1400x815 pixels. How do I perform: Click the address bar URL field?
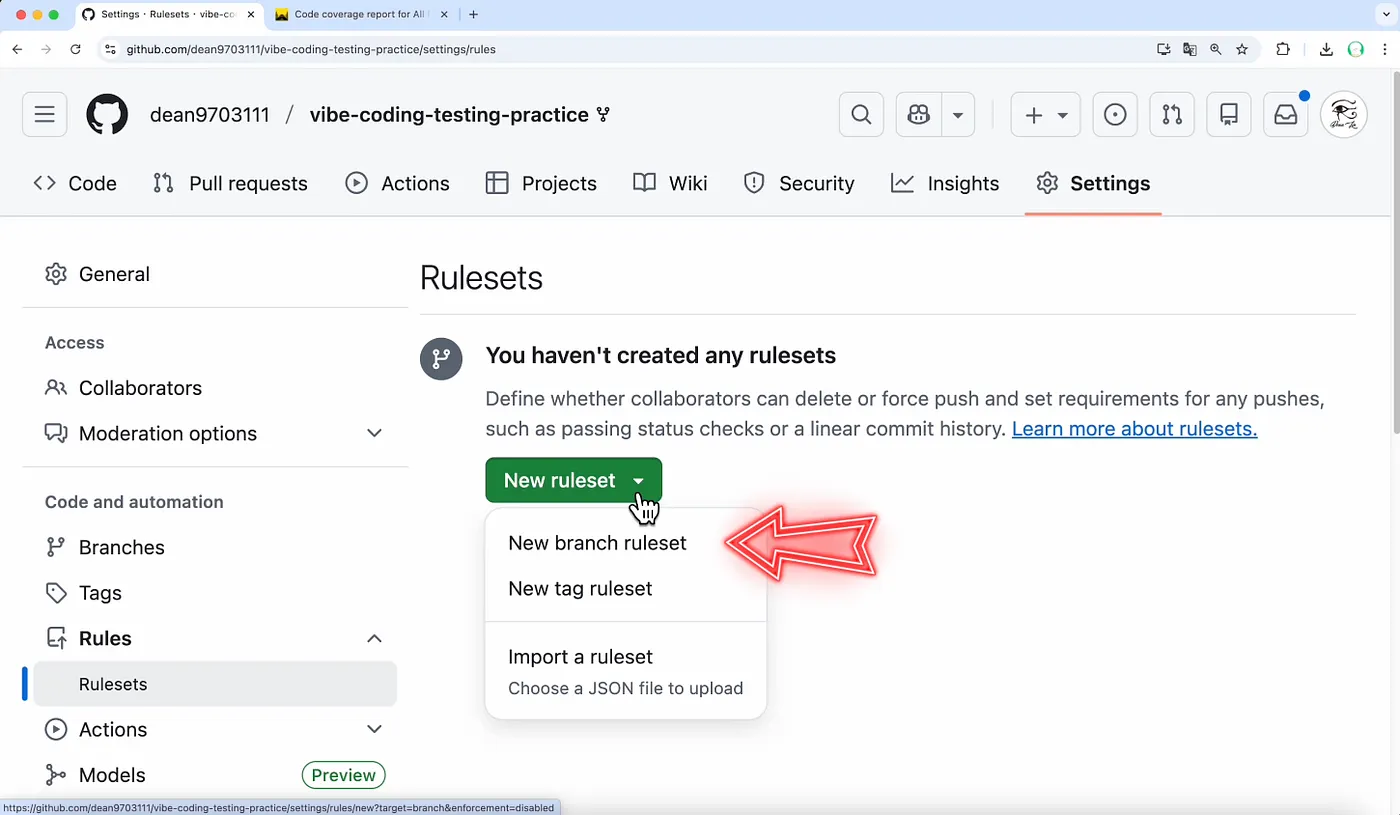630,49
